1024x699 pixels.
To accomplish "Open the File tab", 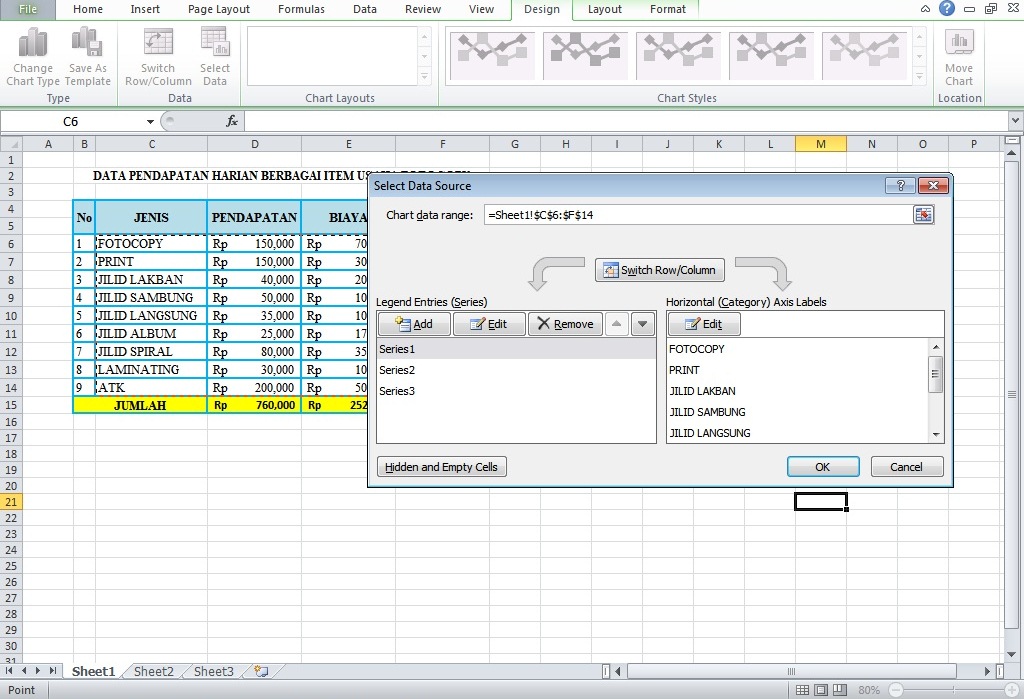I will 27,9.
